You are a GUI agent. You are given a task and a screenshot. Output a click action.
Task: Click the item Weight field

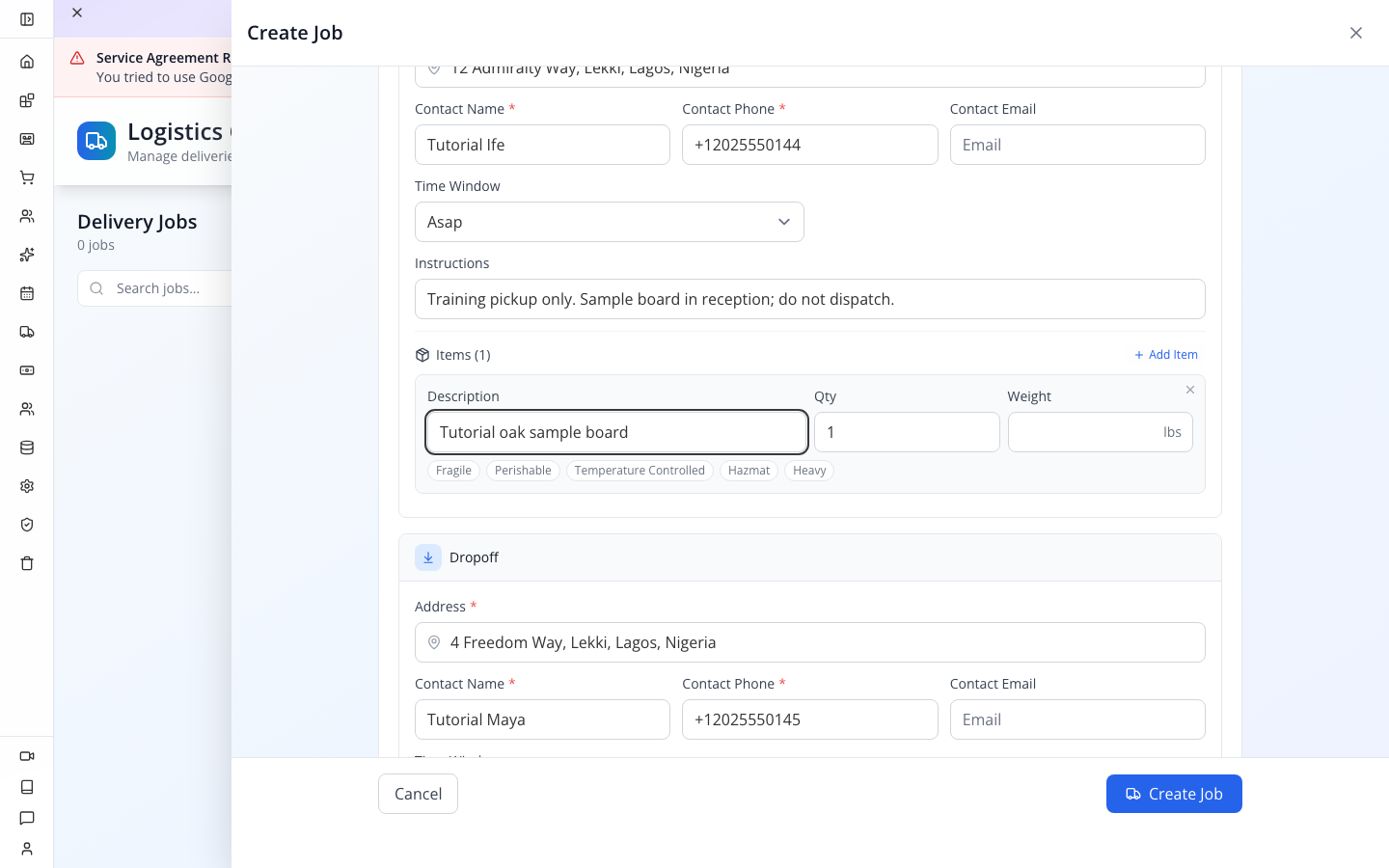[x=1101, y=432]
